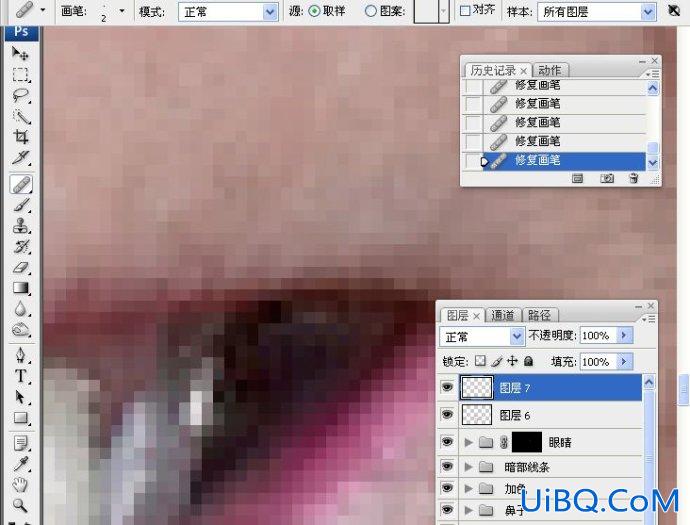This screenshot has width=690, height=525.
Task: Select the Hand tool
Action: coord(21,485)
